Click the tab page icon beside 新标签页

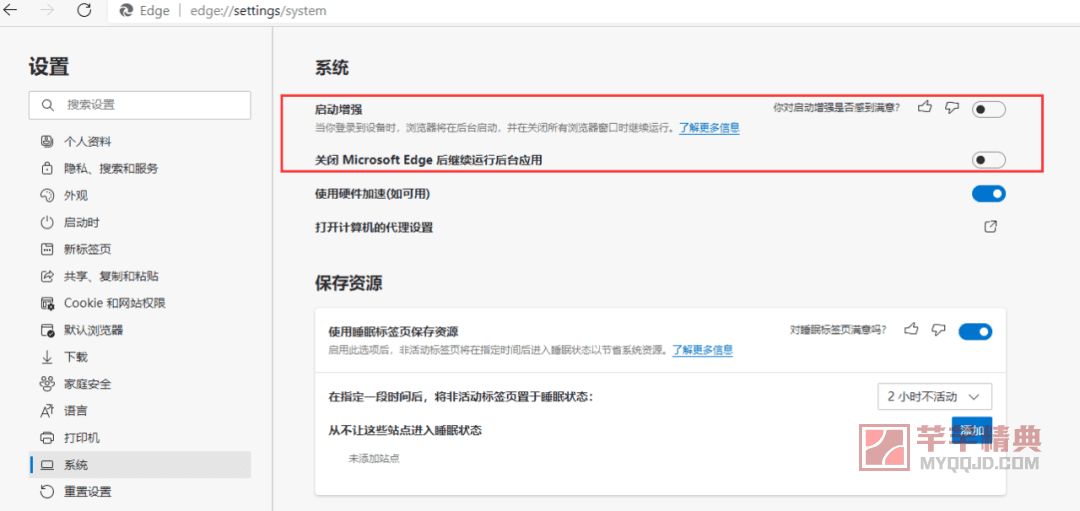[x=48, y=249]
